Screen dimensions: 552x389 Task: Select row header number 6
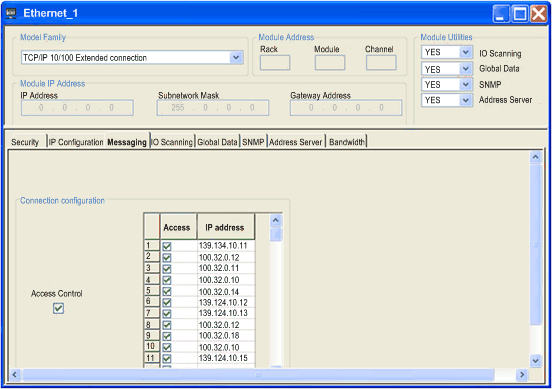pyautogui.click(x=152, y=301)
